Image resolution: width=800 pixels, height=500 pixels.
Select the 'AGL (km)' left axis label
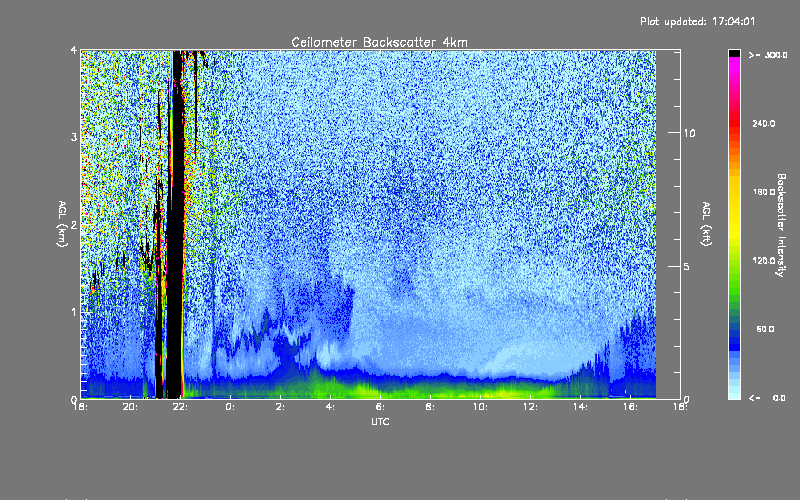(62, 224)
